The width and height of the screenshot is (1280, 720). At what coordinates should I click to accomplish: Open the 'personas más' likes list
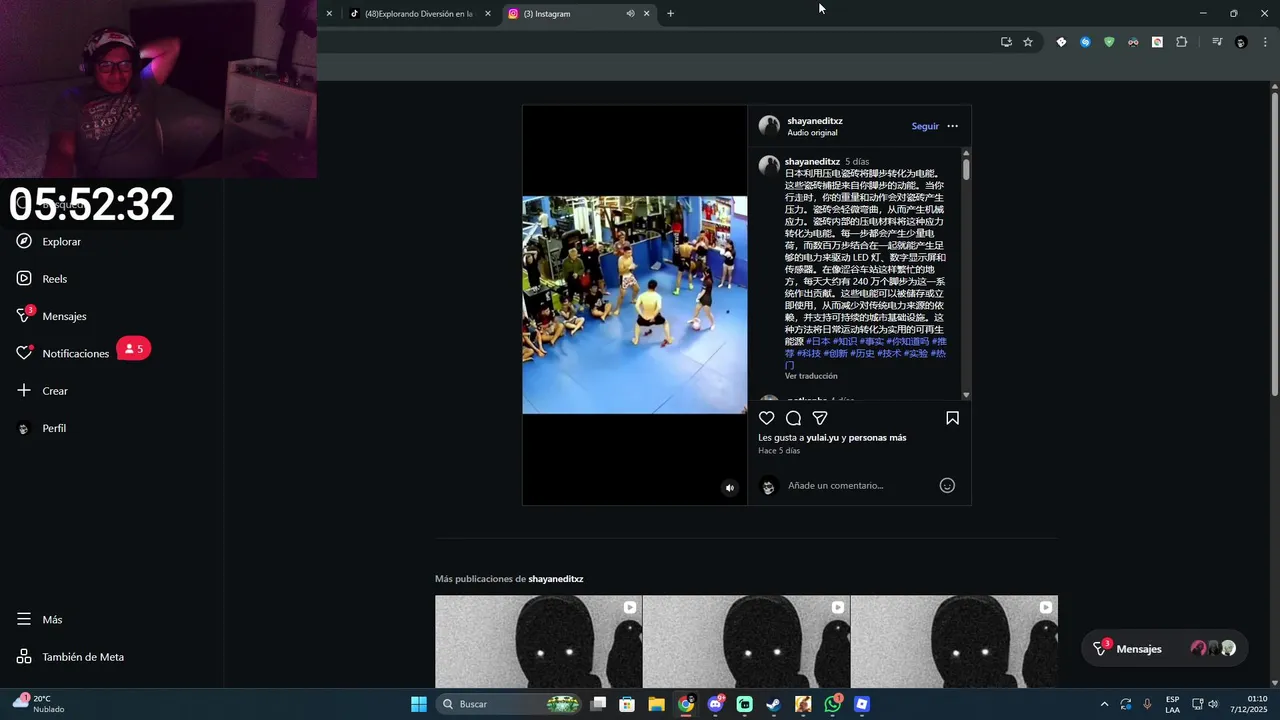[x=878, y=437]
